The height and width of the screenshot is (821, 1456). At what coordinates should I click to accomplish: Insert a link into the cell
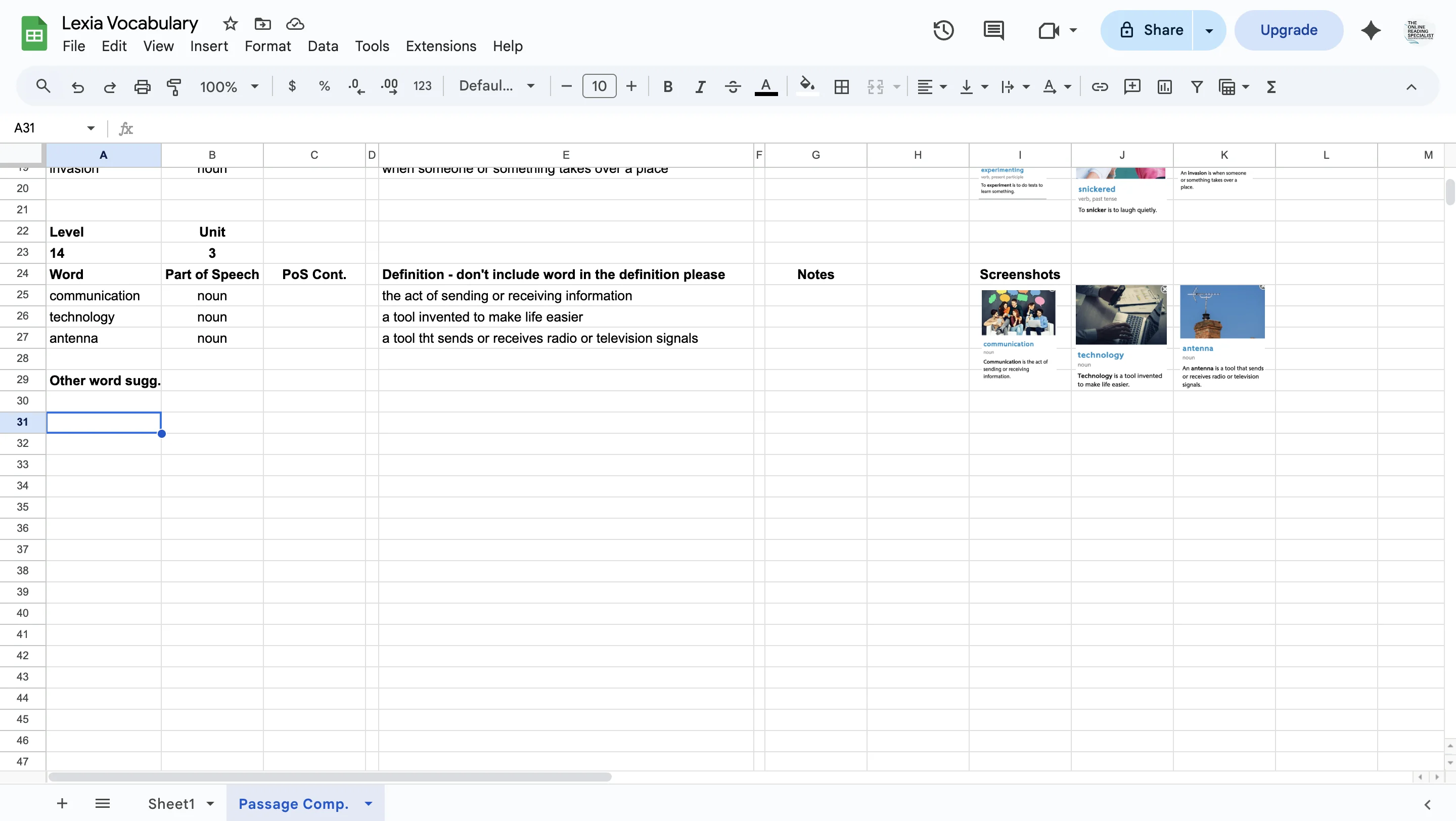point(1099,86)
